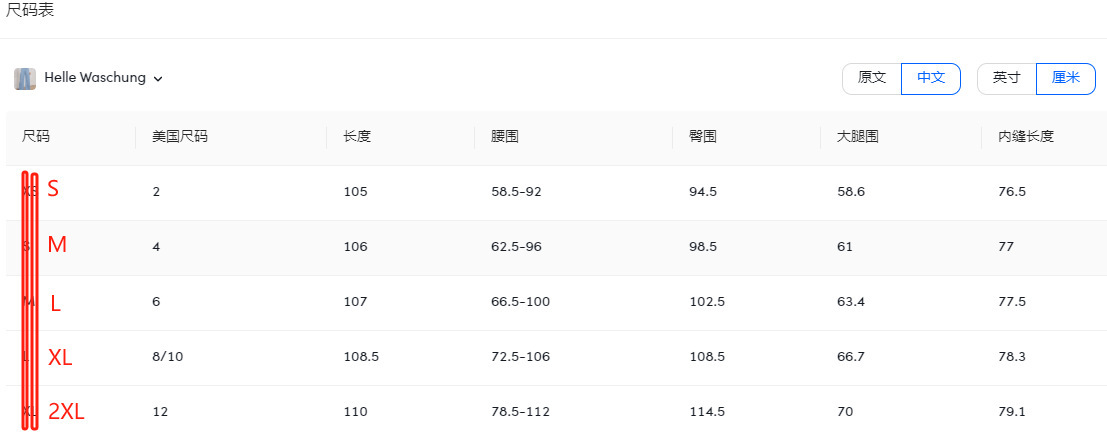
Task: Click the red S size label
Action: (53, 189)
